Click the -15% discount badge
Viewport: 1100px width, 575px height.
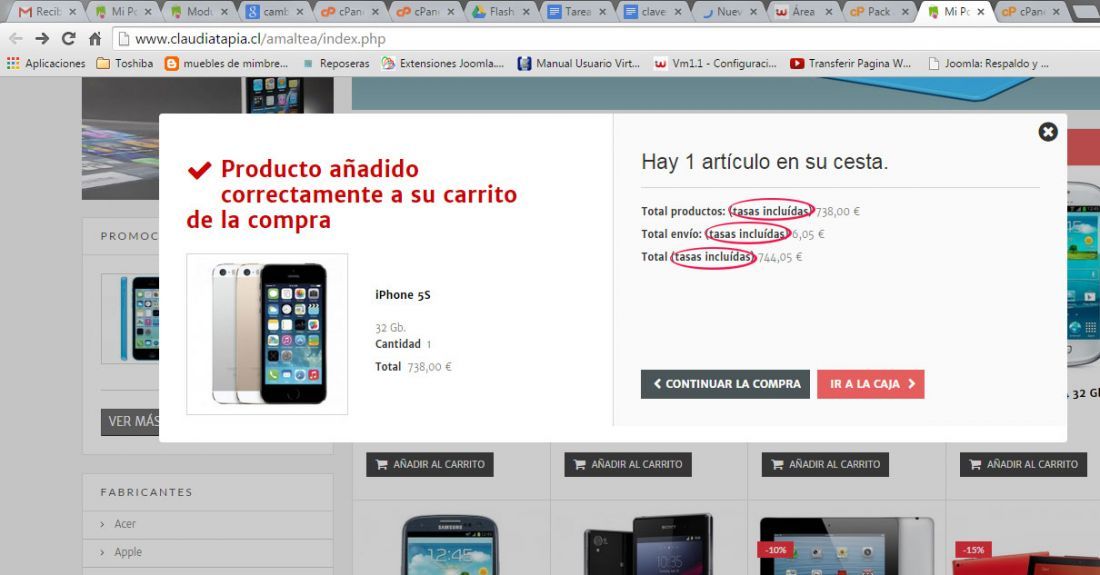pyautogui.click(x=973, y=550)
